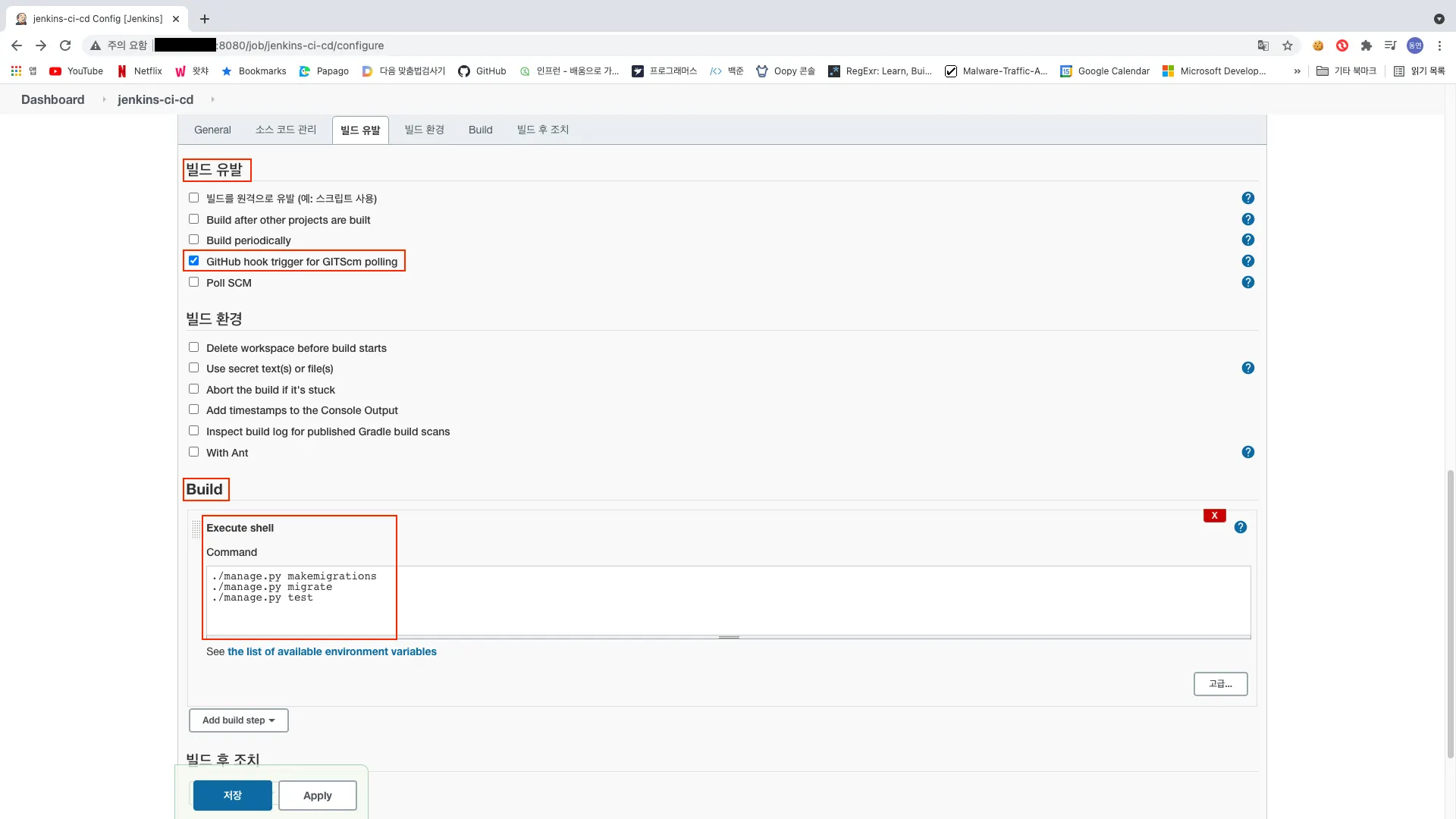The height and width of the screenshot is (819, 1456).
Task: Check Delete workspace before build starts
Action: pos(194,347)
